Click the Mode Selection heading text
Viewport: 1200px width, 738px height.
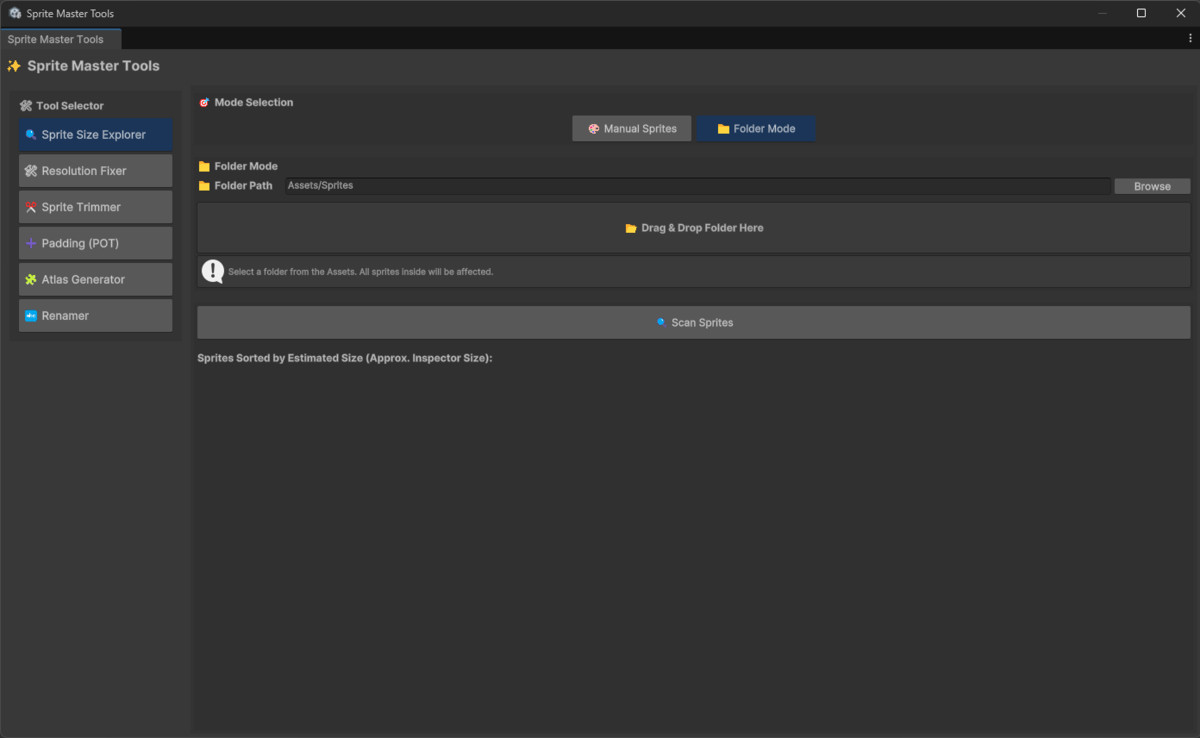(x=254, y=102)
